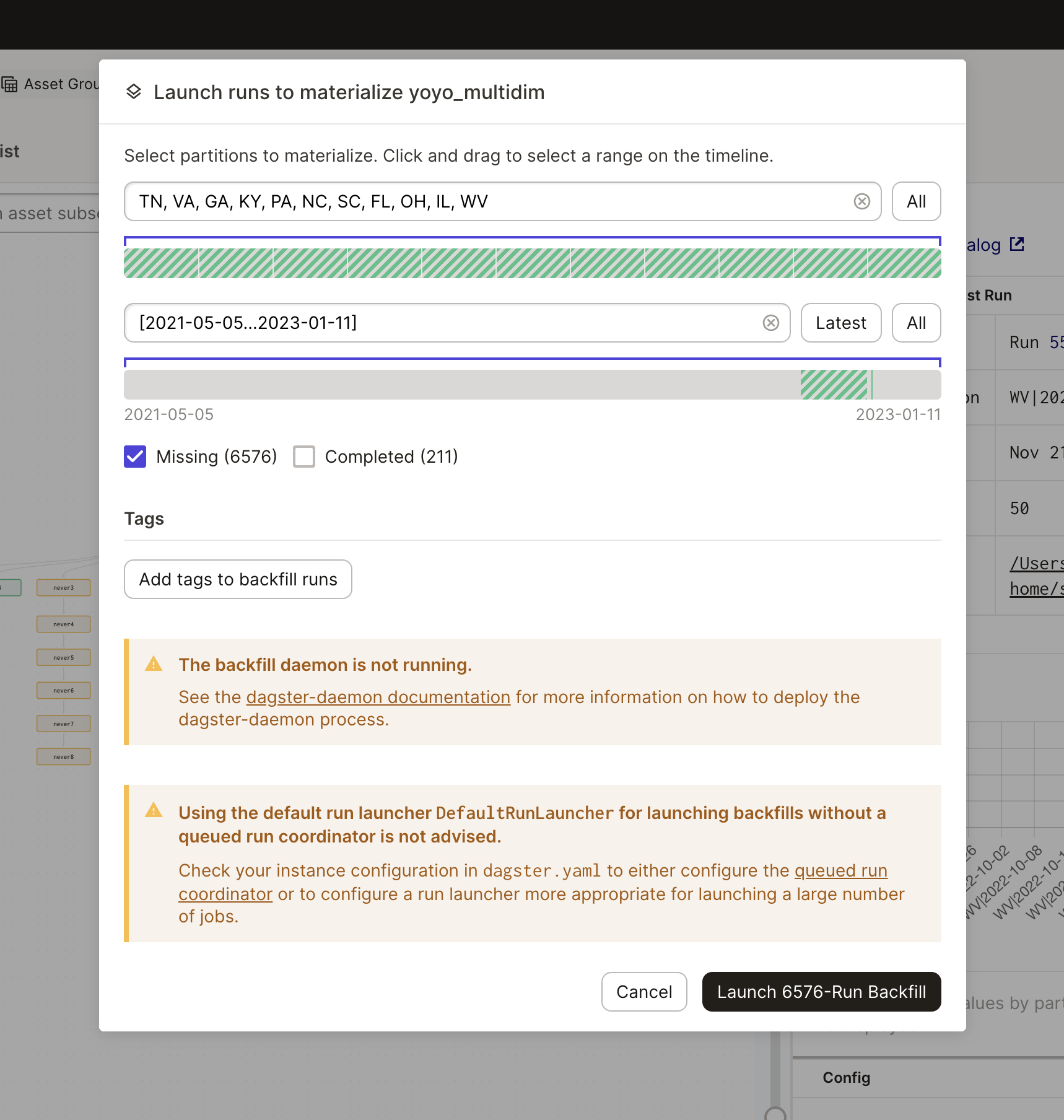The width and height of the screenshot is (1064, 1120).
Task: Uncheck the Missing (6576) checkbox
Action: click(135, 457)
